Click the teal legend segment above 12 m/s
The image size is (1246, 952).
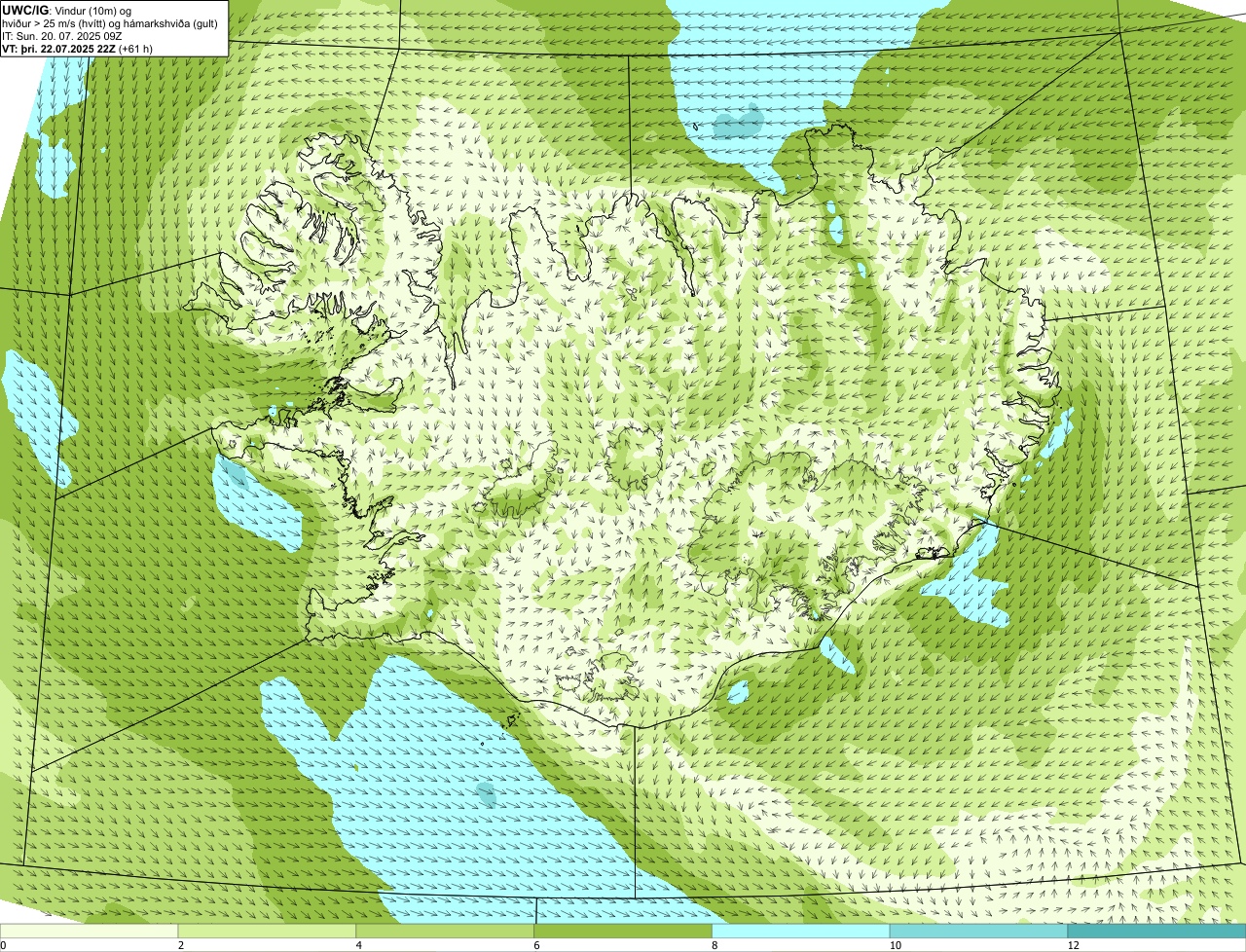1157,932
